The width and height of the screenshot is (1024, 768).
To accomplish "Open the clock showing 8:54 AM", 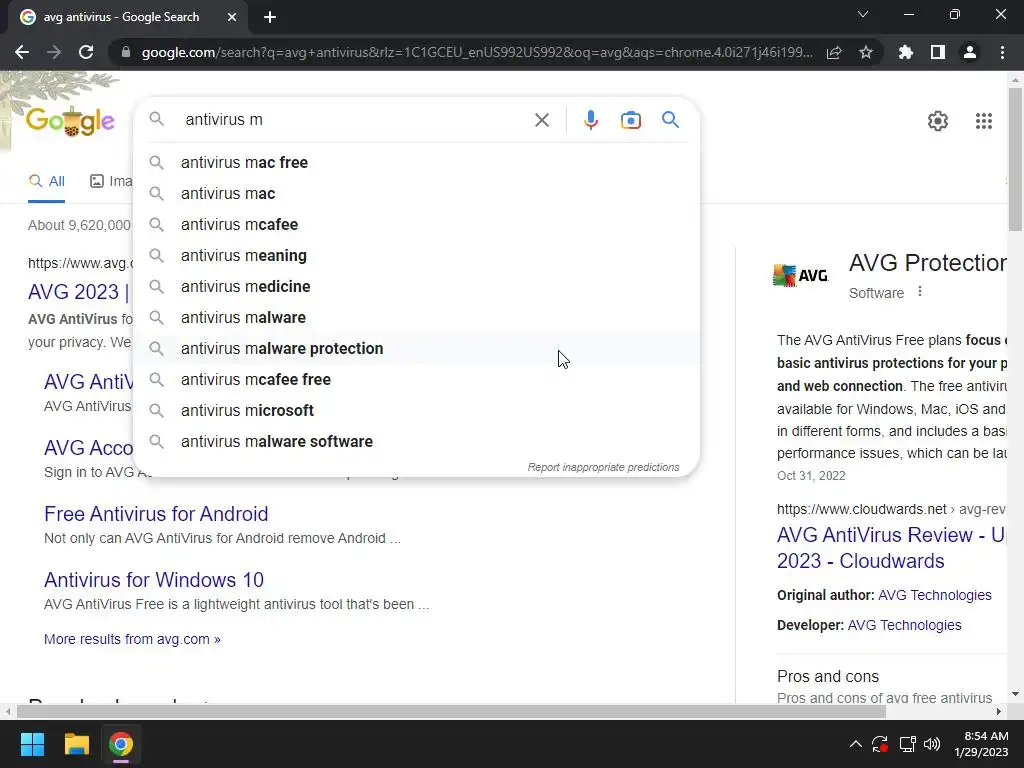I will 981,744.
